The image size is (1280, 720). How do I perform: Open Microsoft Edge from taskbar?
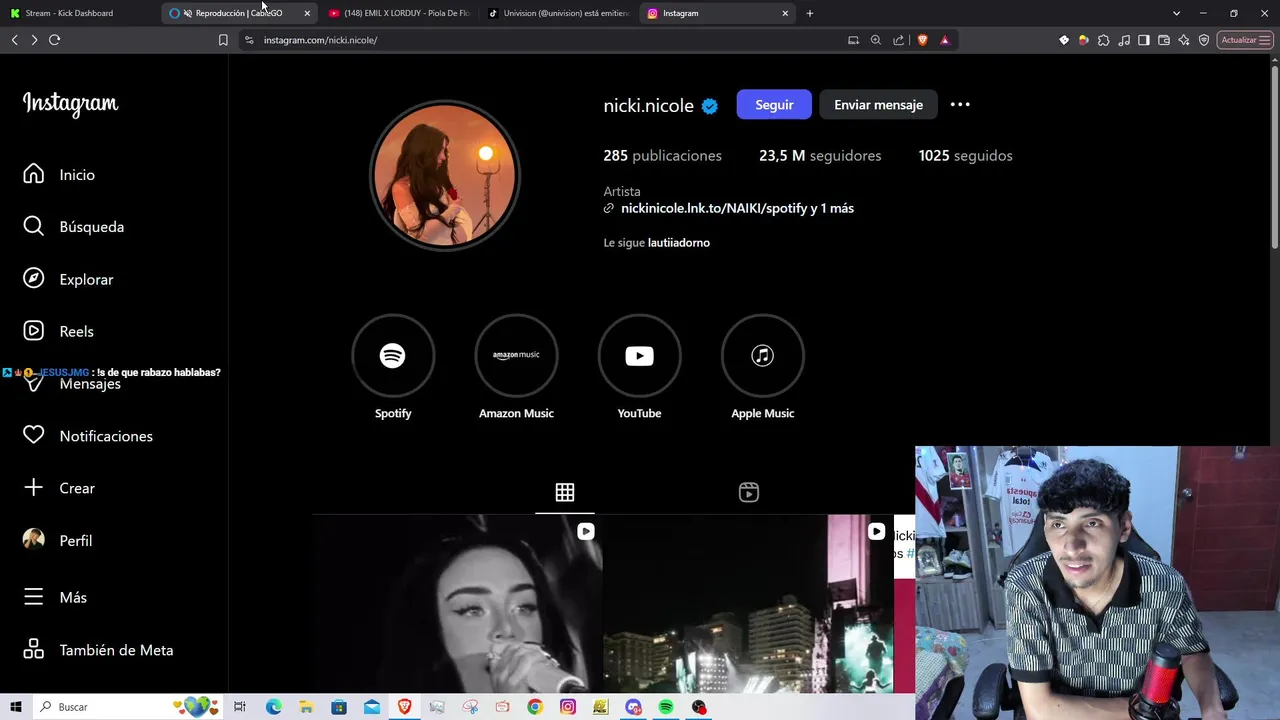click(274, 707)
